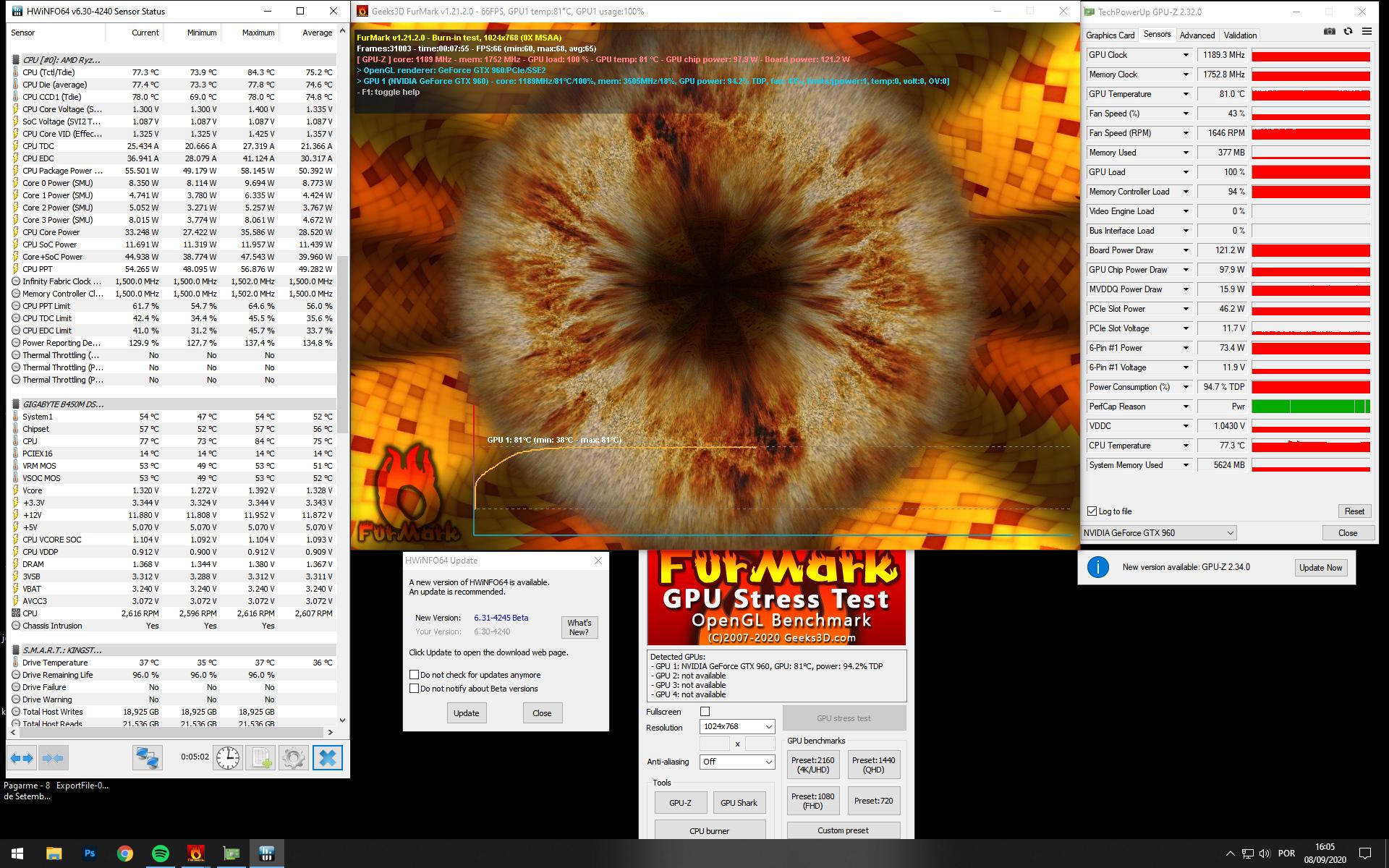
Task: Click FurMark GPU-Z tool button
Action: 680,803
